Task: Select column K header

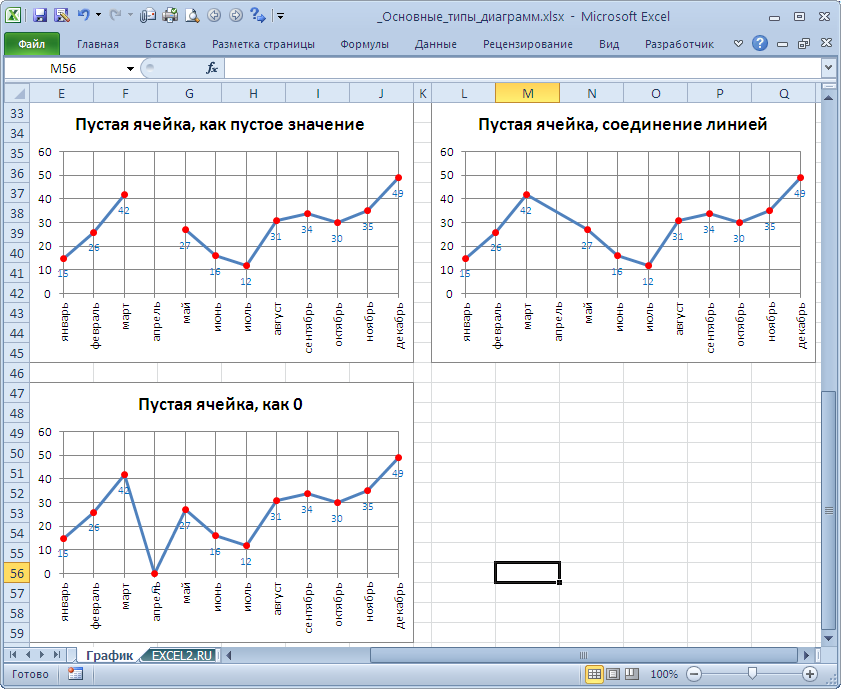Action: 423,93
